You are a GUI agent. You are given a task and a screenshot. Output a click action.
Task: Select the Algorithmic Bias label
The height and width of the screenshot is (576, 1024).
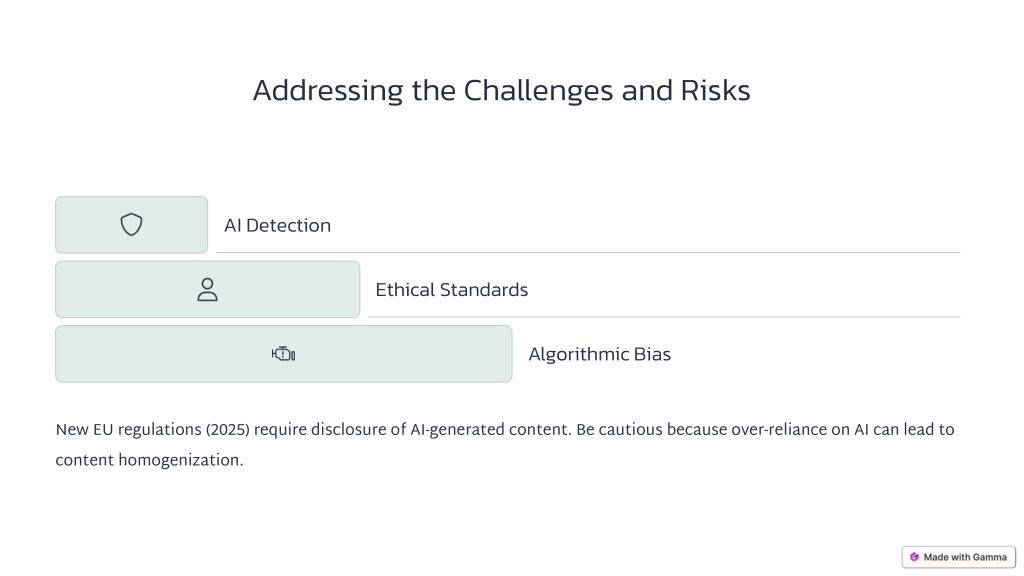click(600, 354)
